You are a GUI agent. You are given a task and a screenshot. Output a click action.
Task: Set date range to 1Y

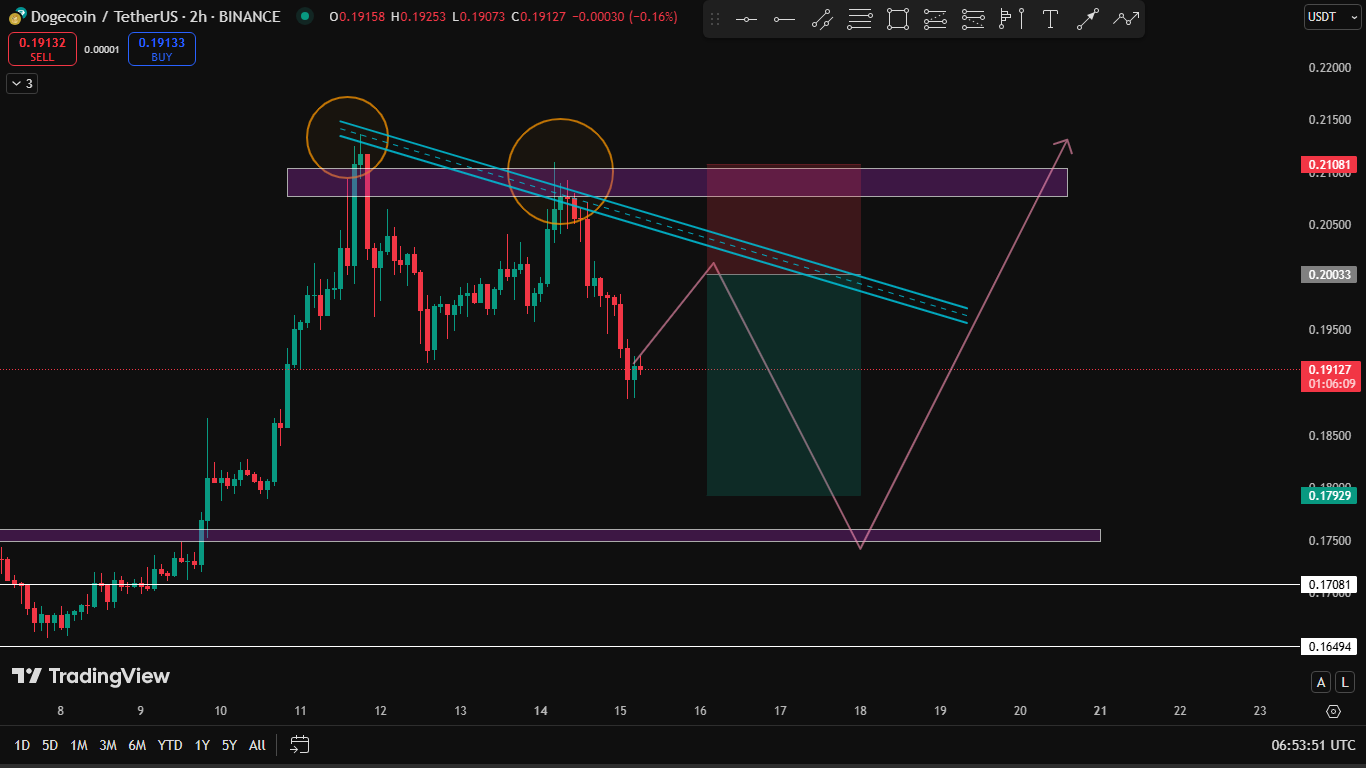tap(202, 745)
